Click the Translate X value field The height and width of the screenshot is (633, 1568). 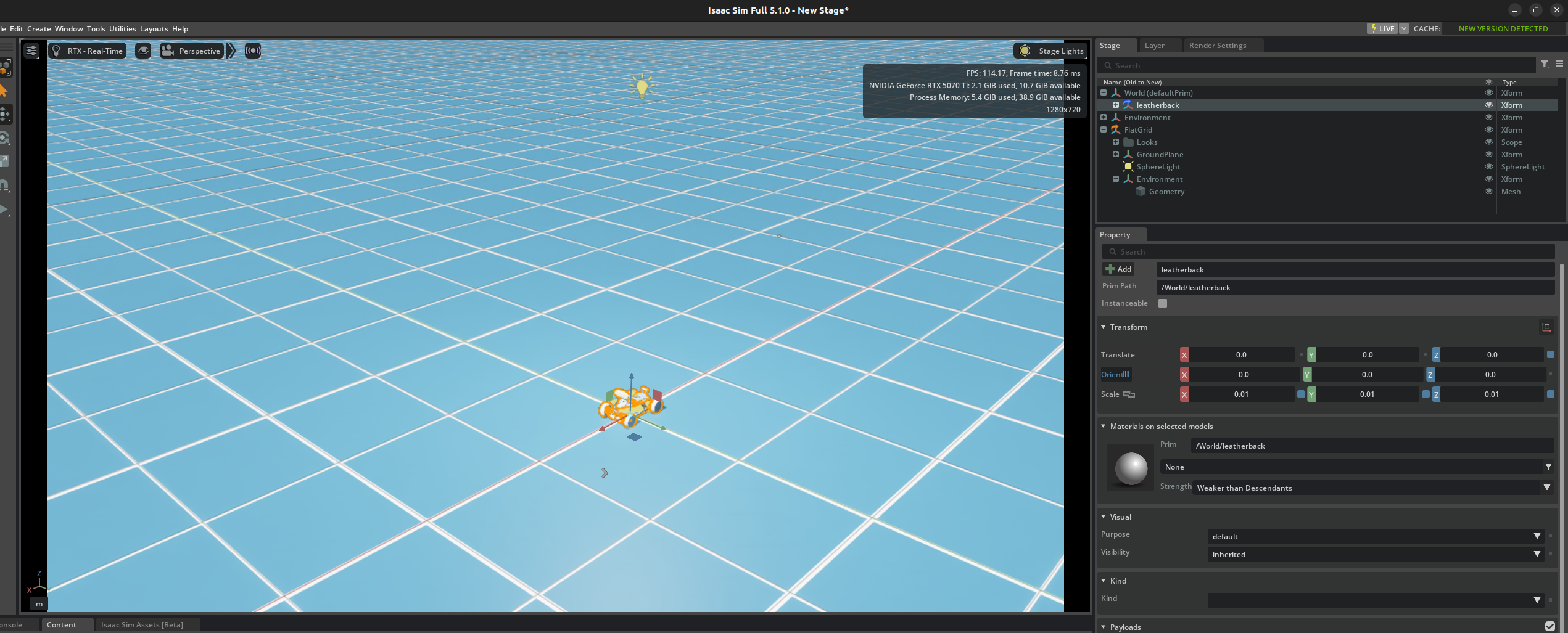pyautogui.click(x=1241, y=354)
